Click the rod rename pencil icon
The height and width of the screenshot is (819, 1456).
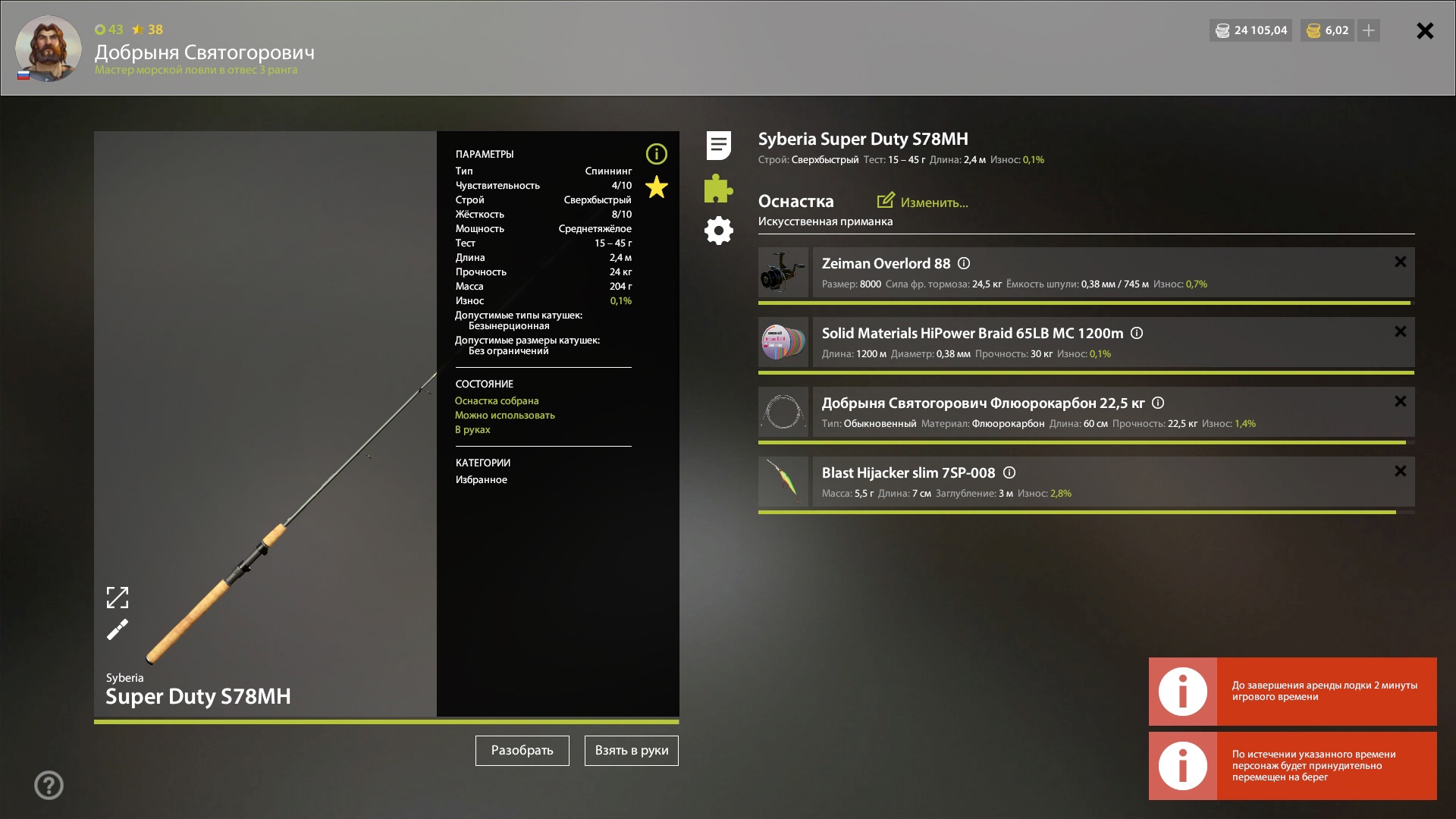tap(118, 629)
